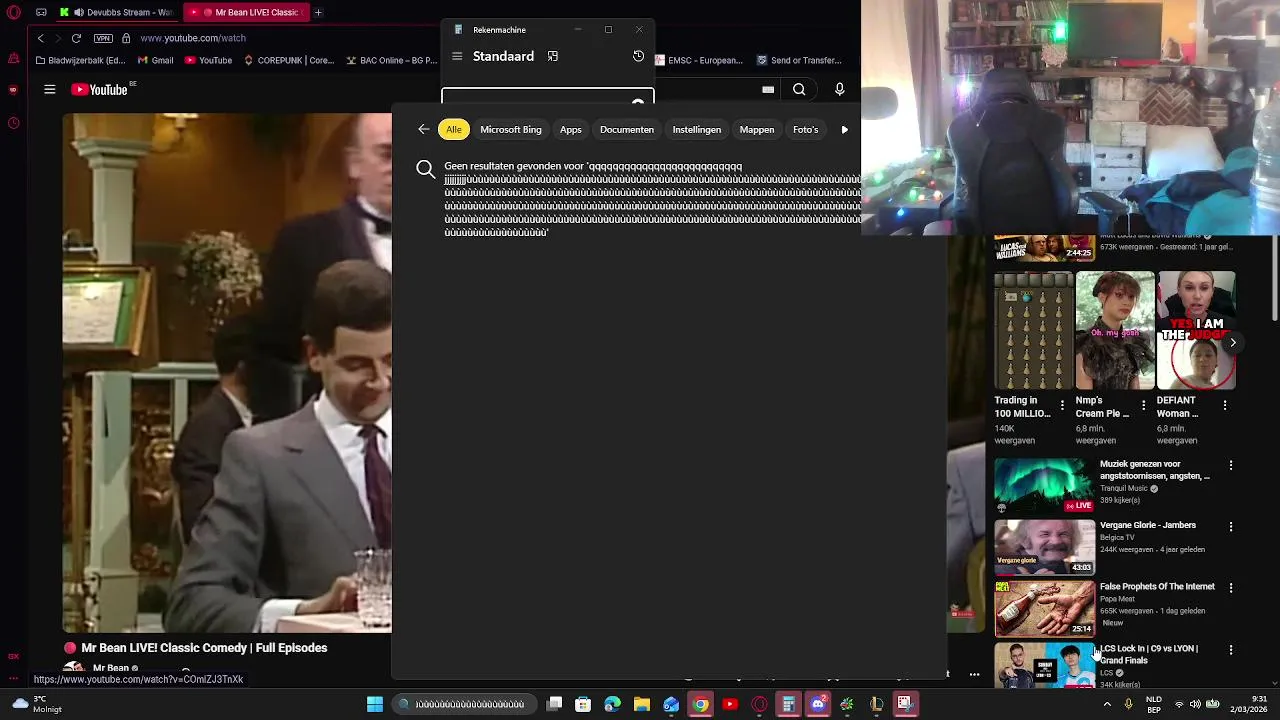Open Bladwijzerbalk bookmarks folder
Viewport: 1280px width, 720px height.
[x=80, y=60]
